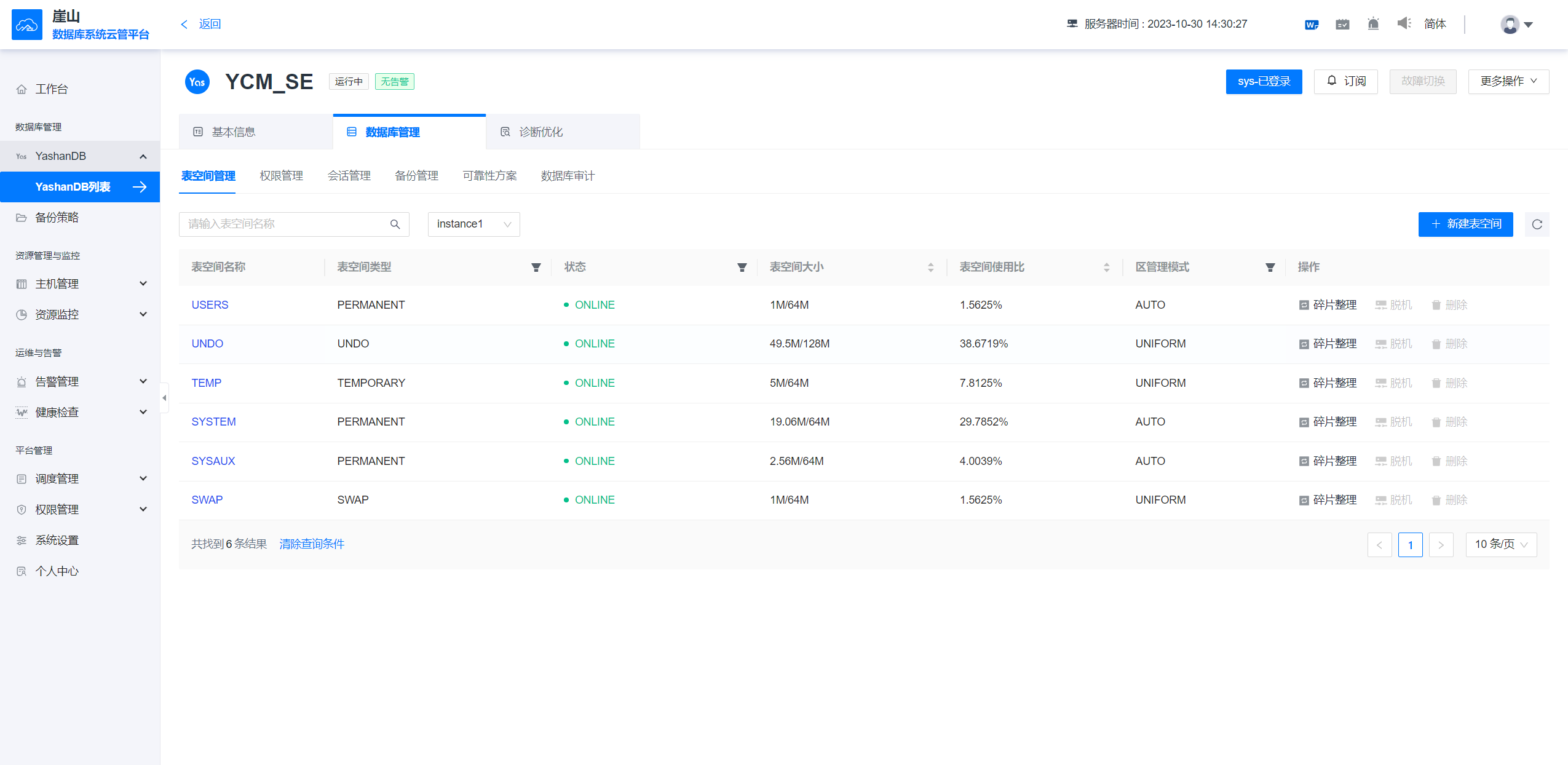
Task: Click the 新建表空间 button
Action: tap(1465, 224)
